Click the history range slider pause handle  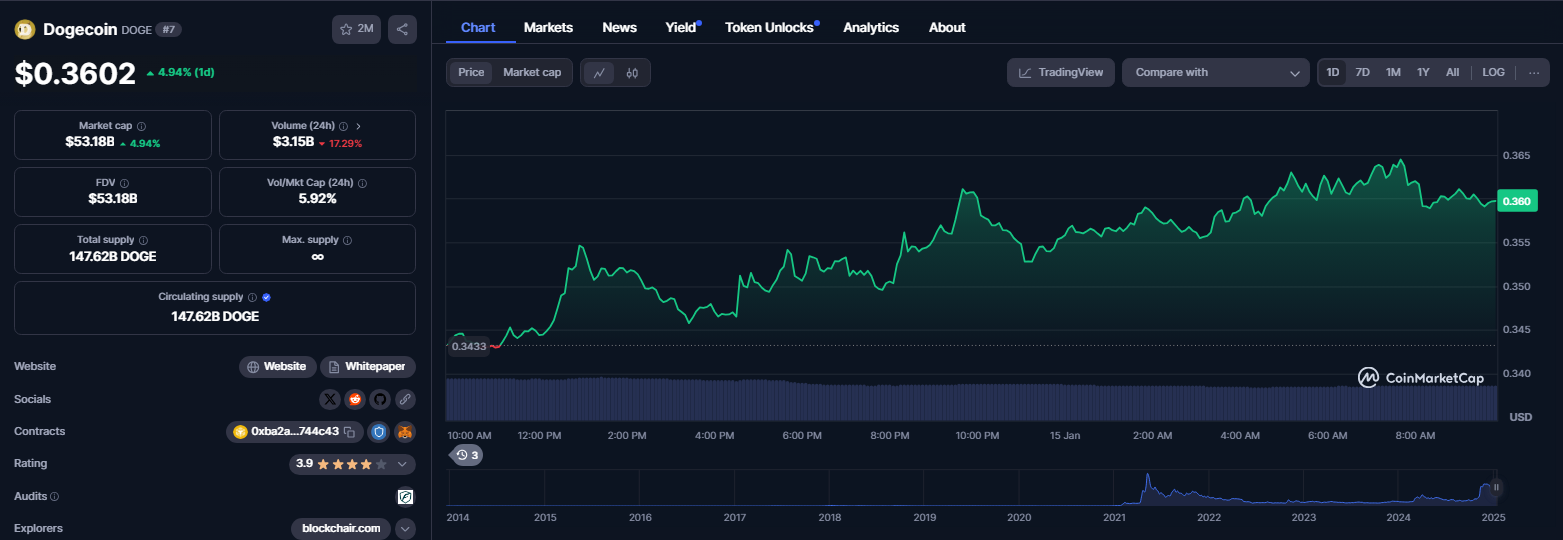[x=1497, y=488]
